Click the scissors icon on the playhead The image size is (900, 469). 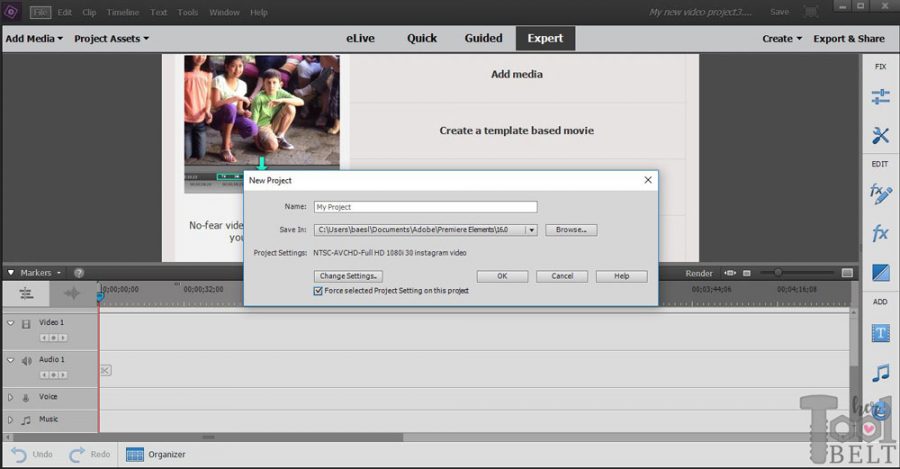click(105, 370)
